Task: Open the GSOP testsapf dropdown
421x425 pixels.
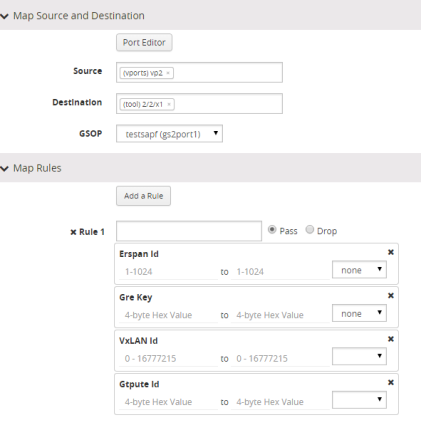Action: point(169,134)
